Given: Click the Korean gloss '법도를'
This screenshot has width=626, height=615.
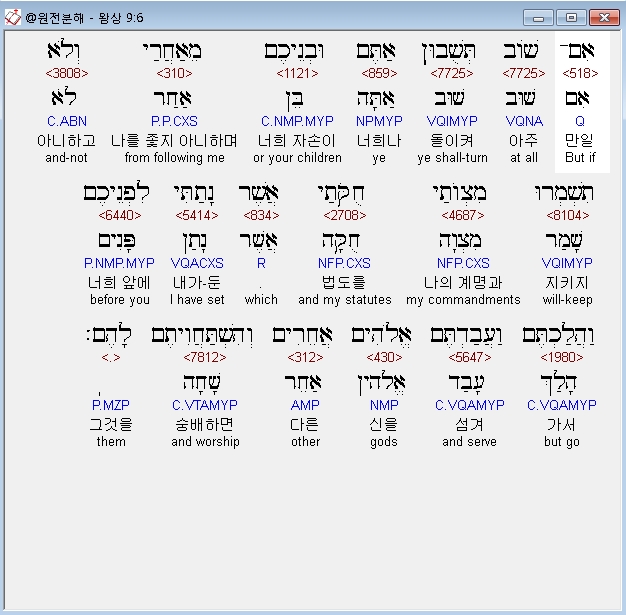Looking at the screenshot, I should [x=344, y=282].
